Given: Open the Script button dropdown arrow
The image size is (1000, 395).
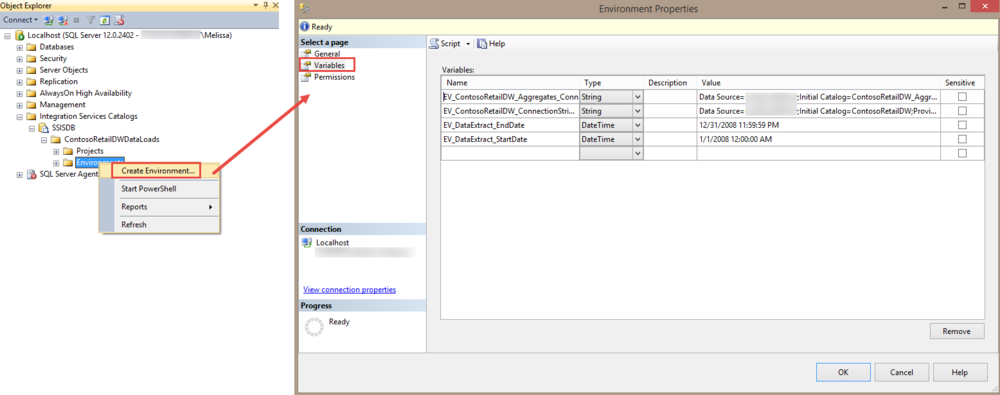Looking at the screenshot, I should coord(467,44).
